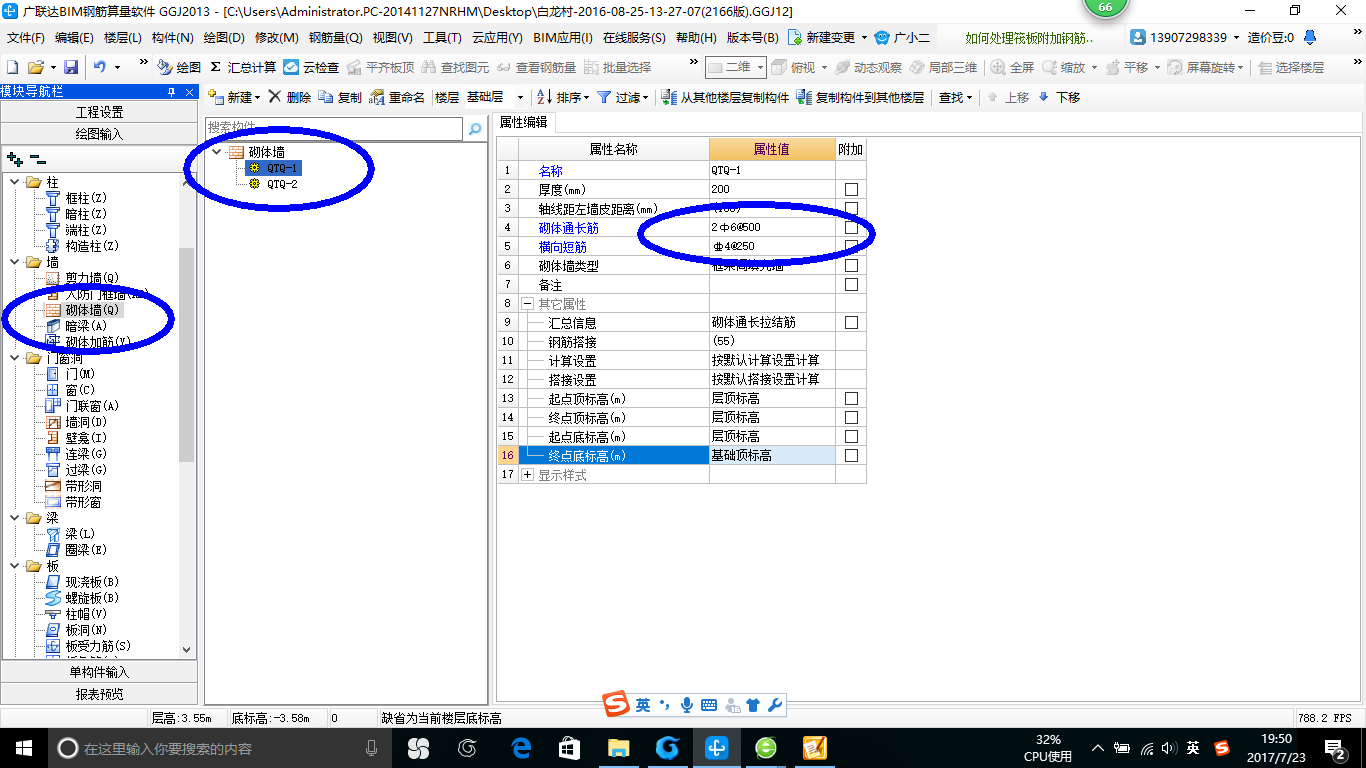Toggle 附加 checkbox for 汇总信息 row
The image size is (1366, 768).
coord(851,323)
